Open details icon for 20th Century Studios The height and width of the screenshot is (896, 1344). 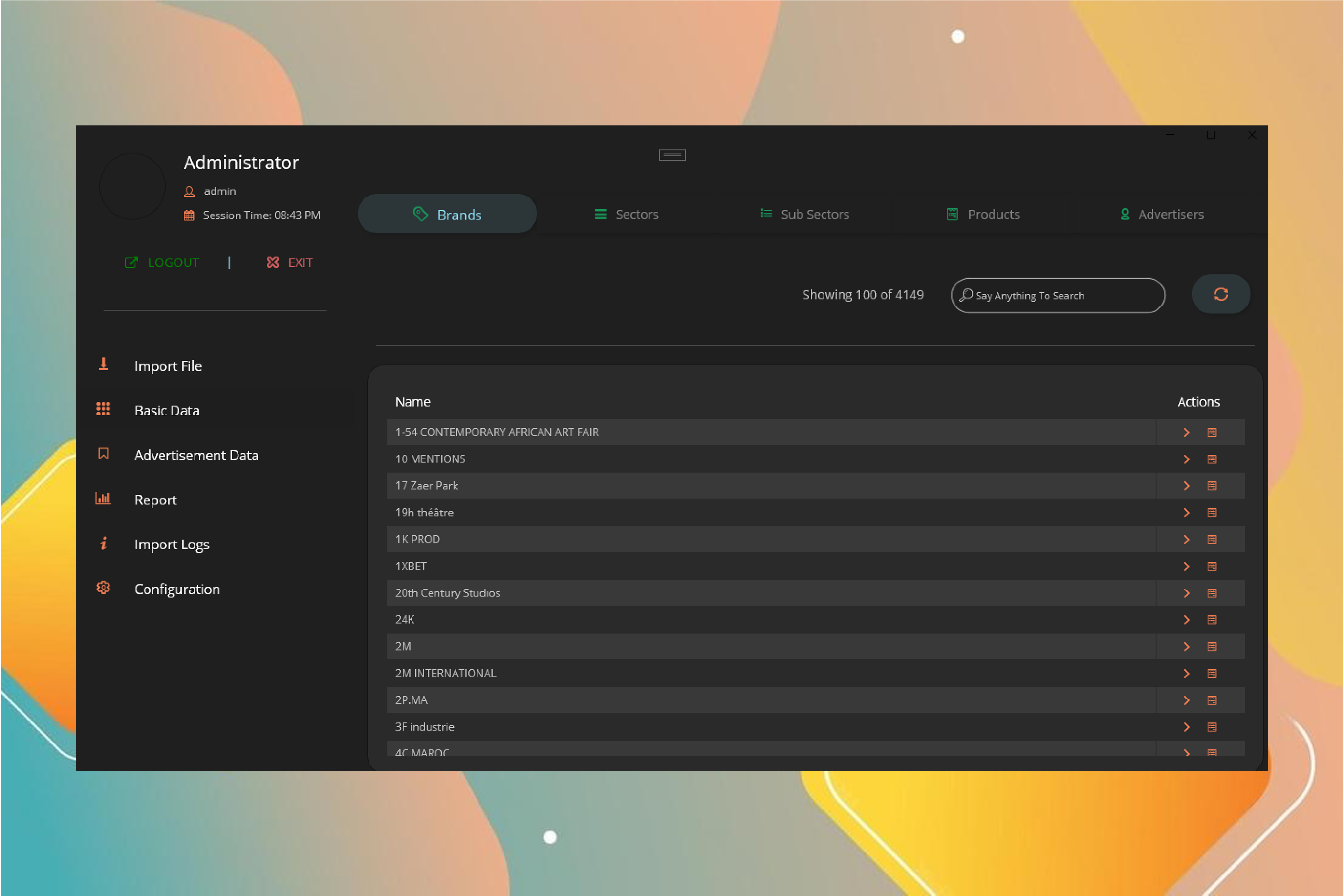[x=1212, y=593]
